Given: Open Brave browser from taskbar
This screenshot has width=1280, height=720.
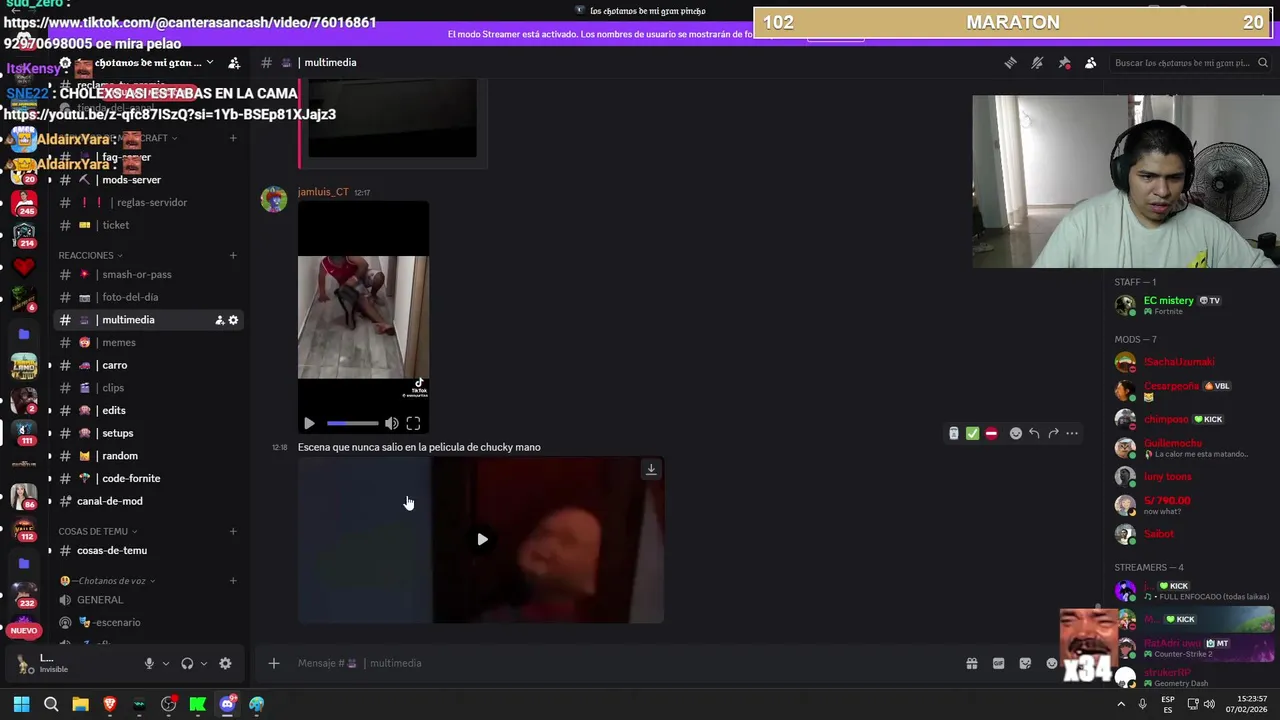Looking at the screenshot, I should 110,704.
